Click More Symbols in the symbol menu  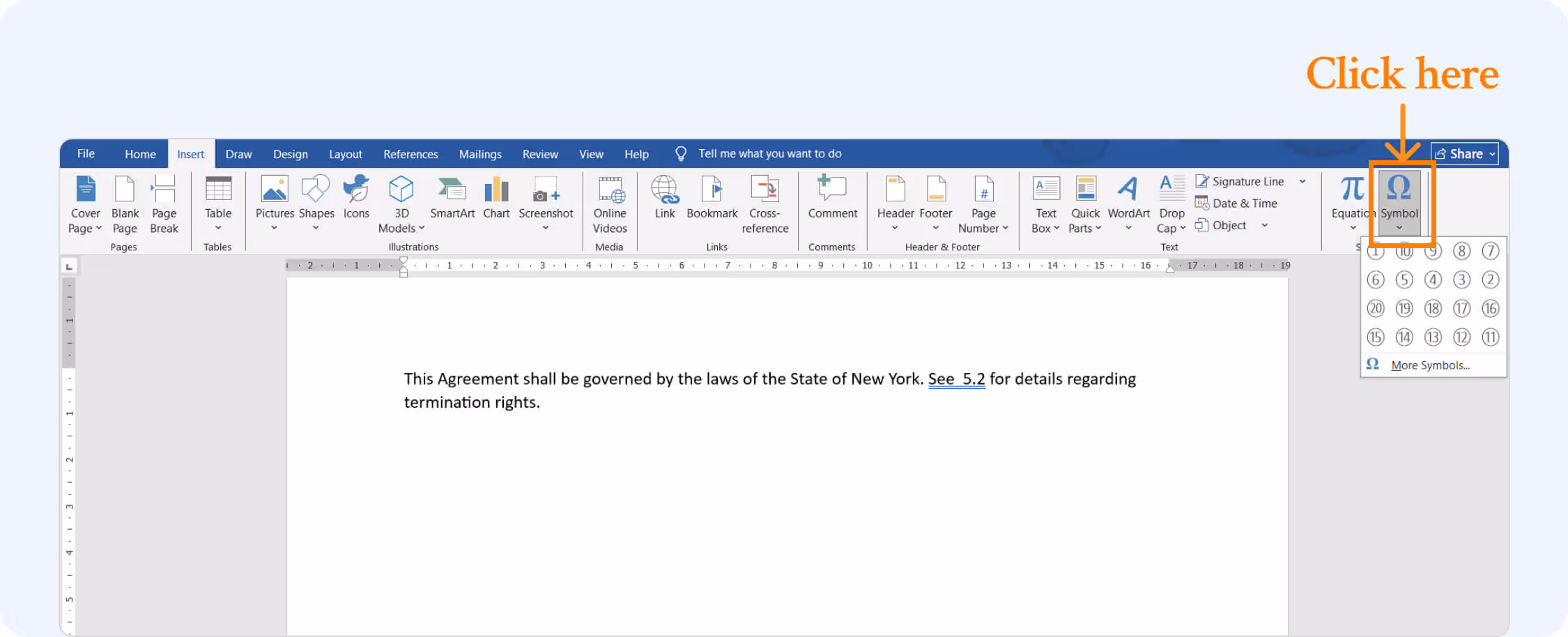click(x=1431, y=364)
